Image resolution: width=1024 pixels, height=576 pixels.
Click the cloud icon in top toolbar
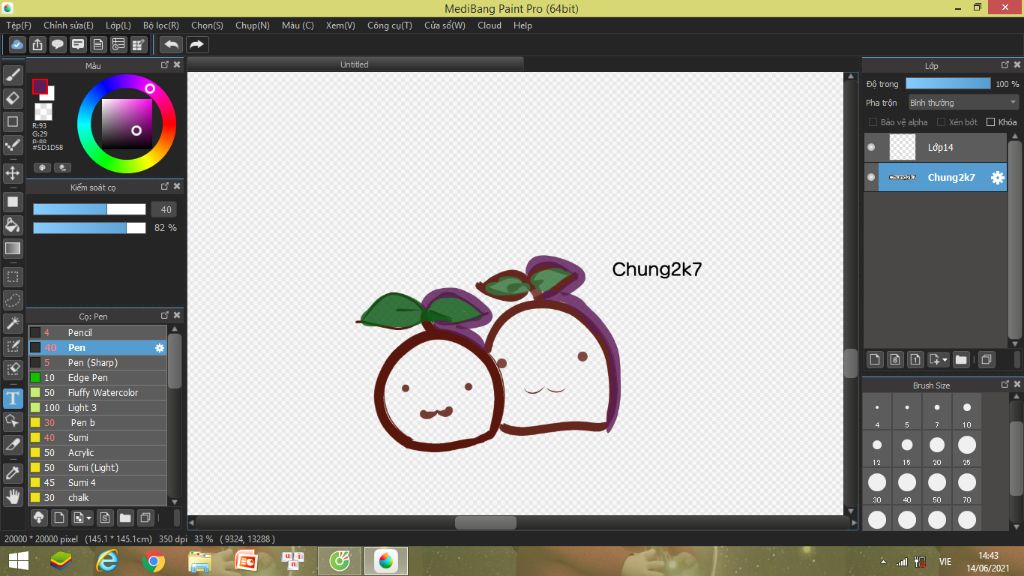point(17,44)
